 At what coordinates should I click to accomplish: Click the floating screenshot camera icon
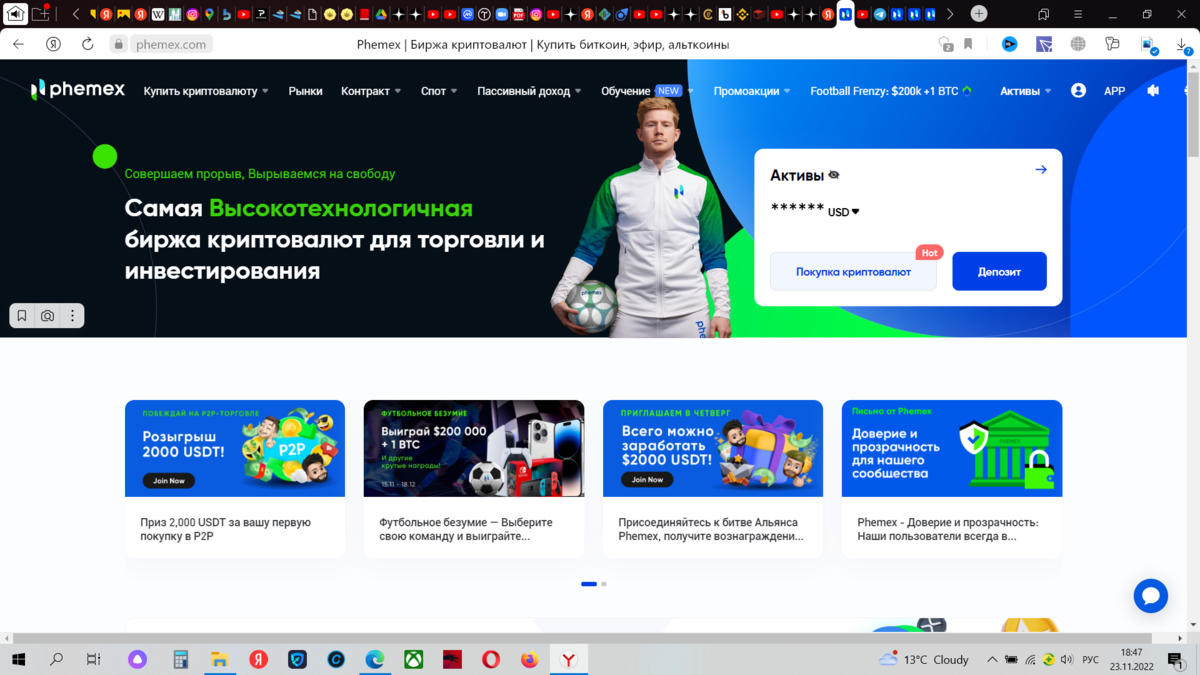pyautogui.click(x=47, y=316)
